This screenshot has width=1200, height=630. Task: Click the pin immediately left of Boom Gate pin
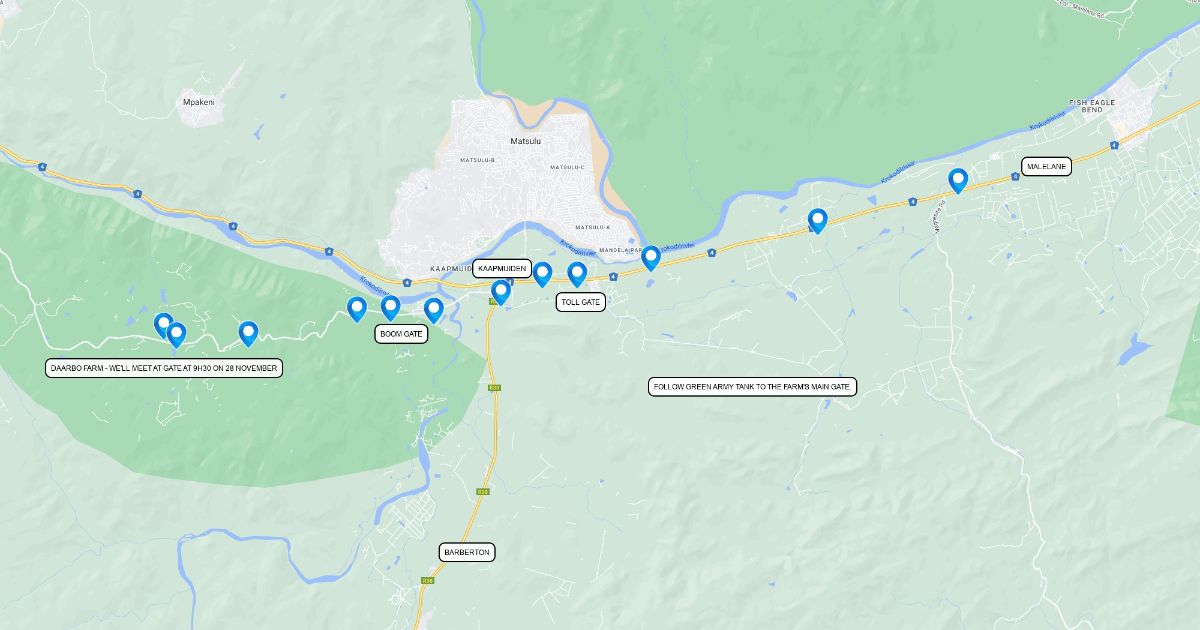tap(357, 308)
